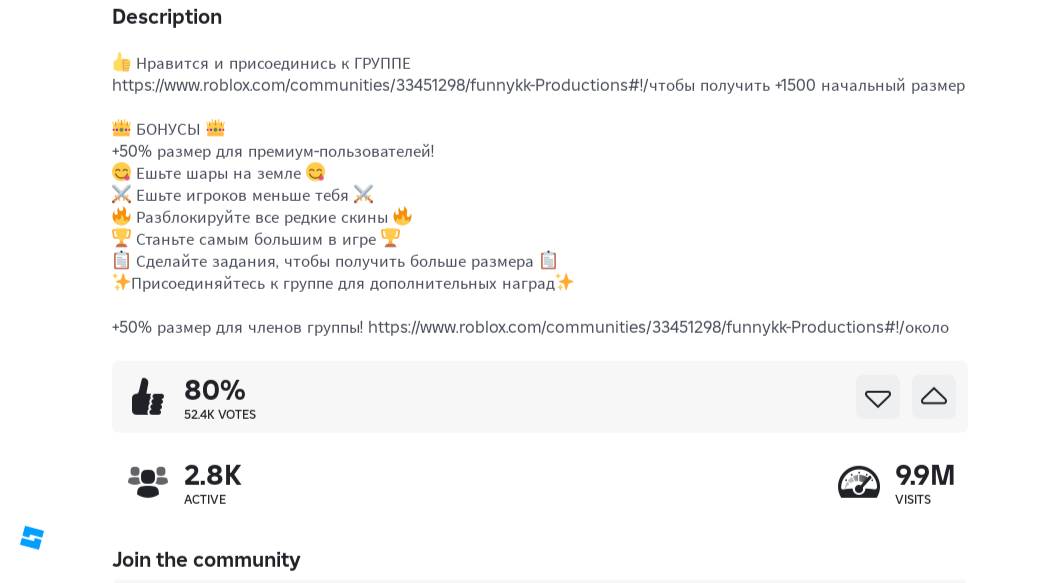Click the trophy emoji before Станьте
Image resolution: width=1037 pixels, height=583 pixels.
point(121,239)
